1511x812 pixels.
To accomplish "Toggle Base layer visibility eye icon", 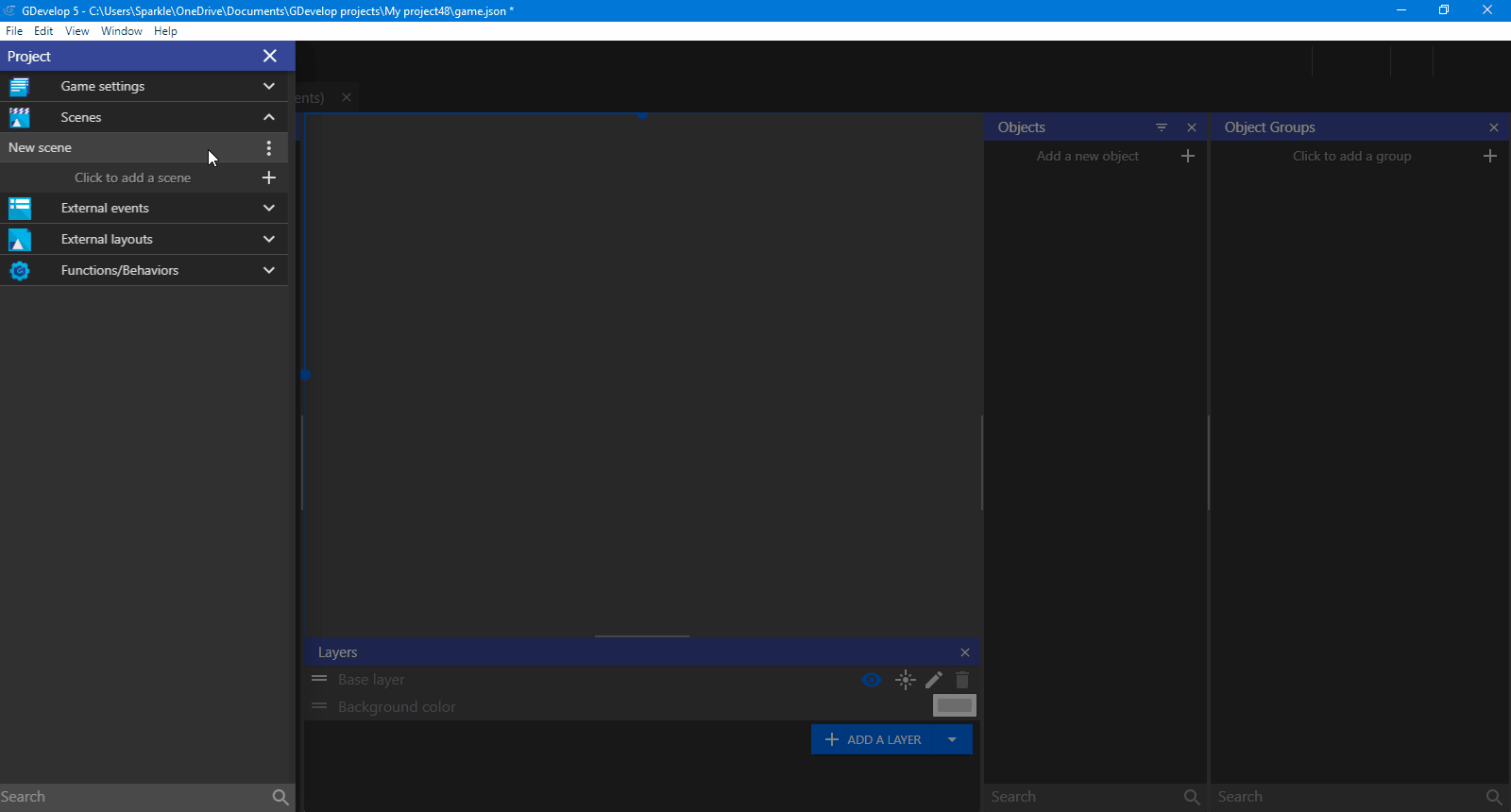I will tap(872, 680).
